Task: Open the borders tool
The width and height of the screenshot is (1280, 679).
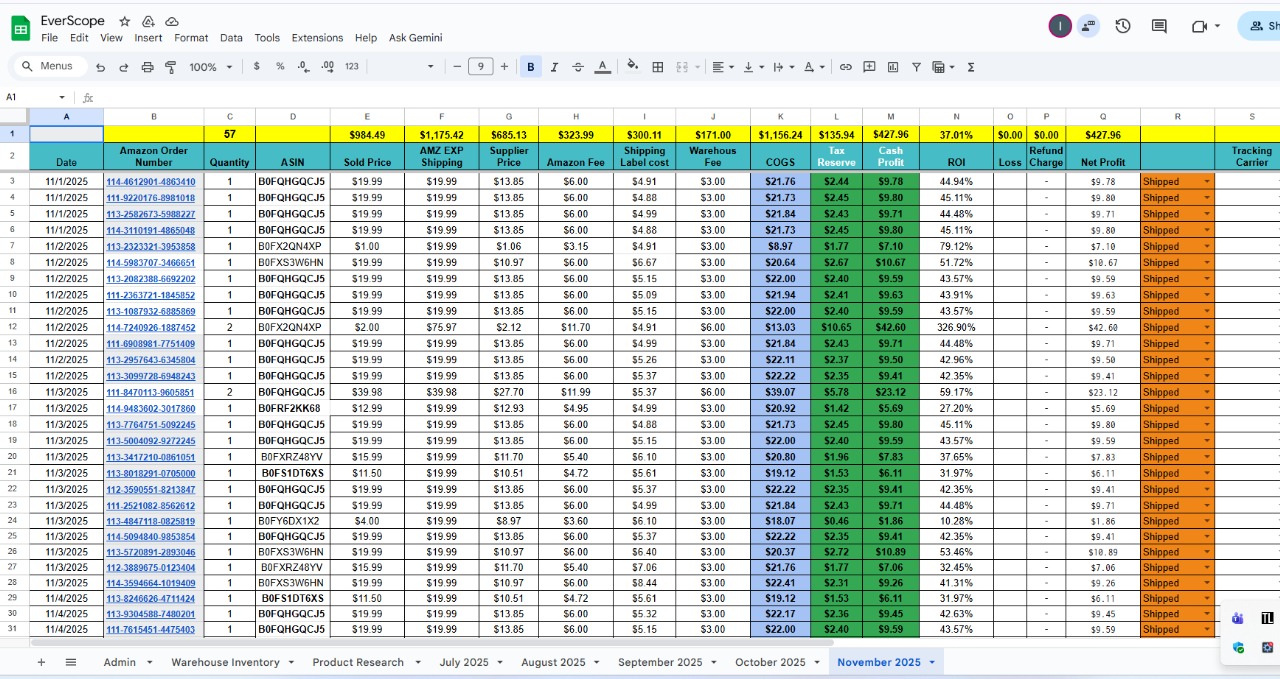Action: 658,67
